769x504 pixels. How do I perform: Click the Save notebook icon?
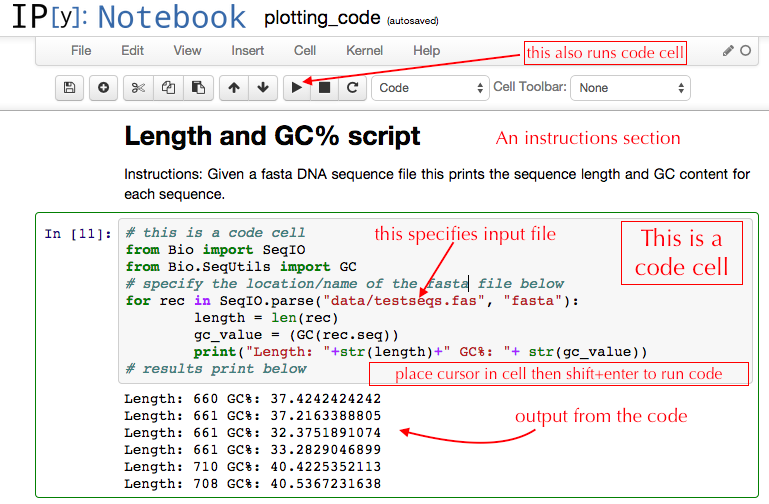(69, 88)
